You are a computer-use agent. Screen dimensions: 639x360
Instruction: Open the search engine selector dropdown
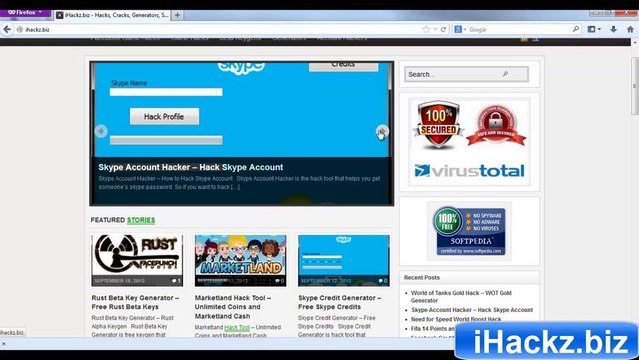(x=460, y=29)
